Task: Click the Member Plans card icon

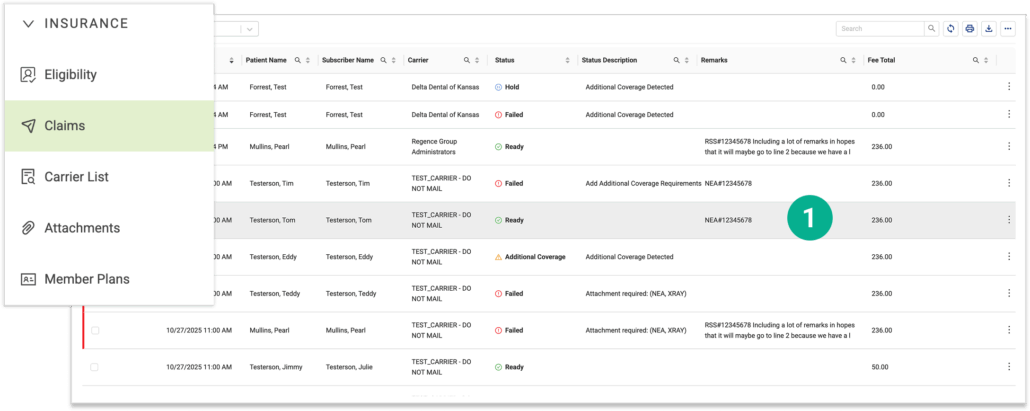Action: click(x=28, y=279)
